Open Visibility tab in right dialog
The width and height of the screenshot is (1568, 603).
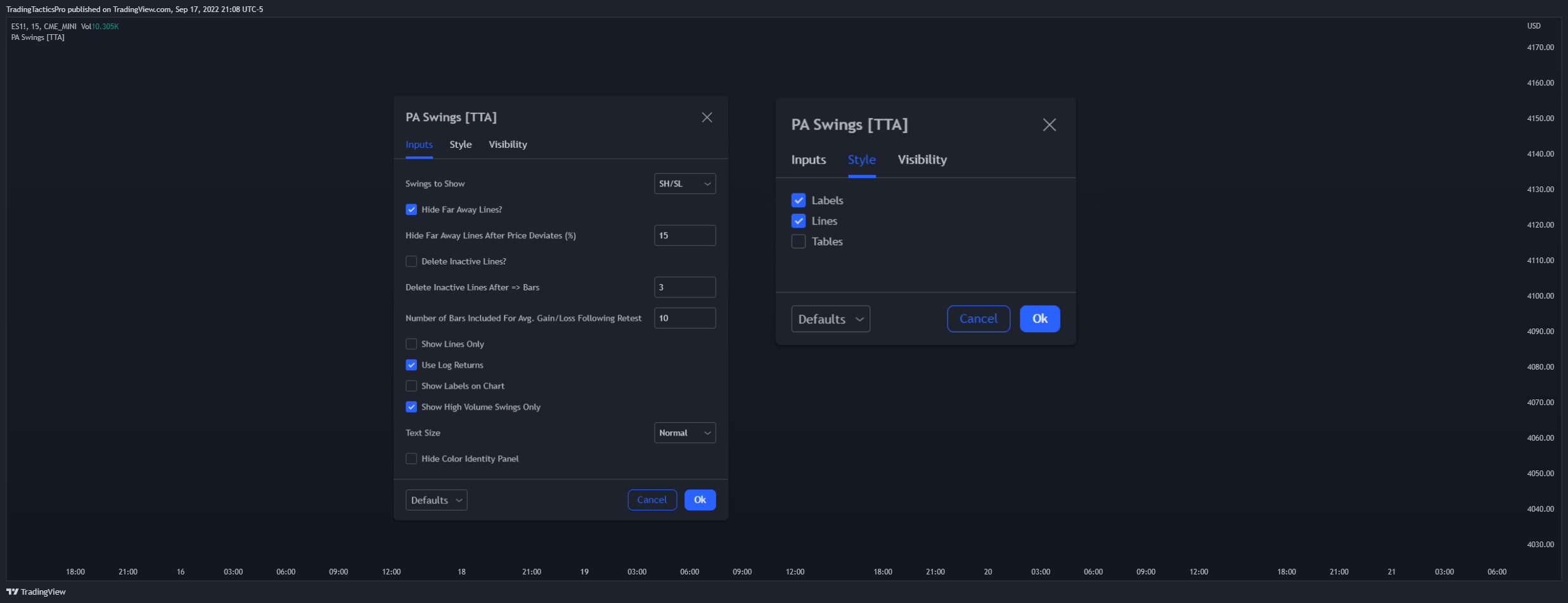point(922,160)
